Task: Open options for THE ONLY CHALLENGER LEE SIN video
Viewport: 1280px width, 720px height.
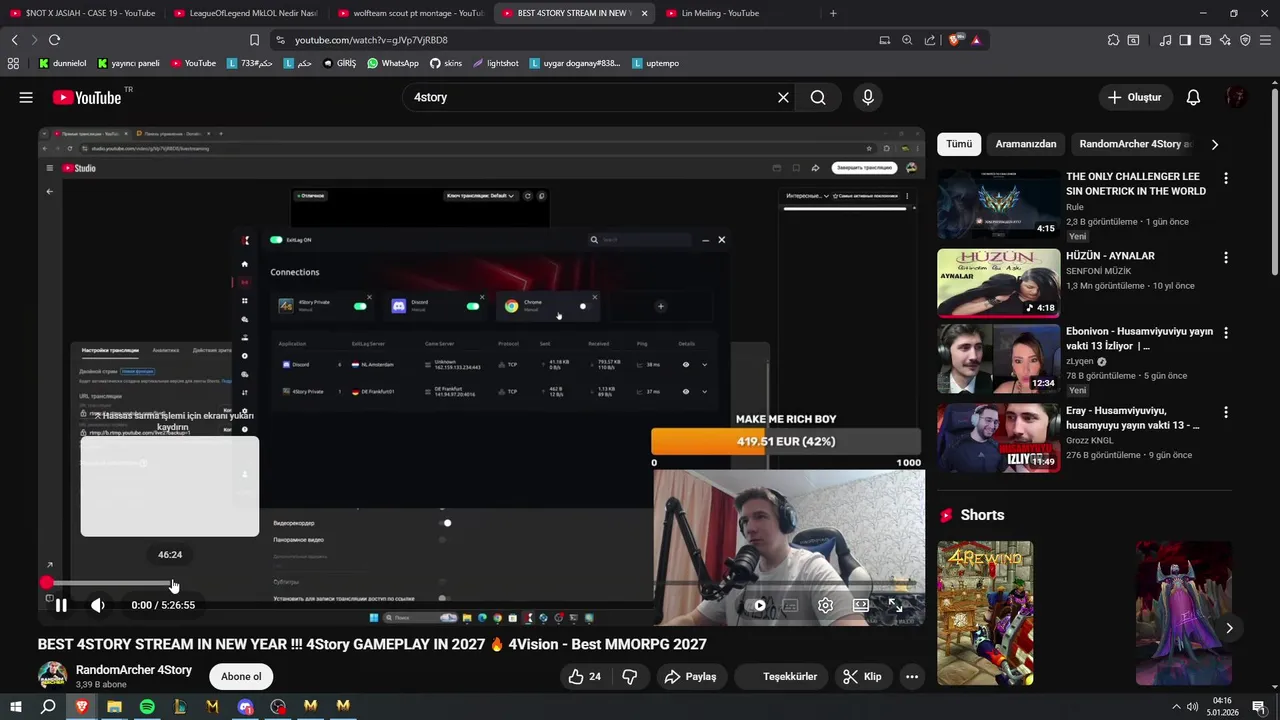Action: tap(1226, 178)
